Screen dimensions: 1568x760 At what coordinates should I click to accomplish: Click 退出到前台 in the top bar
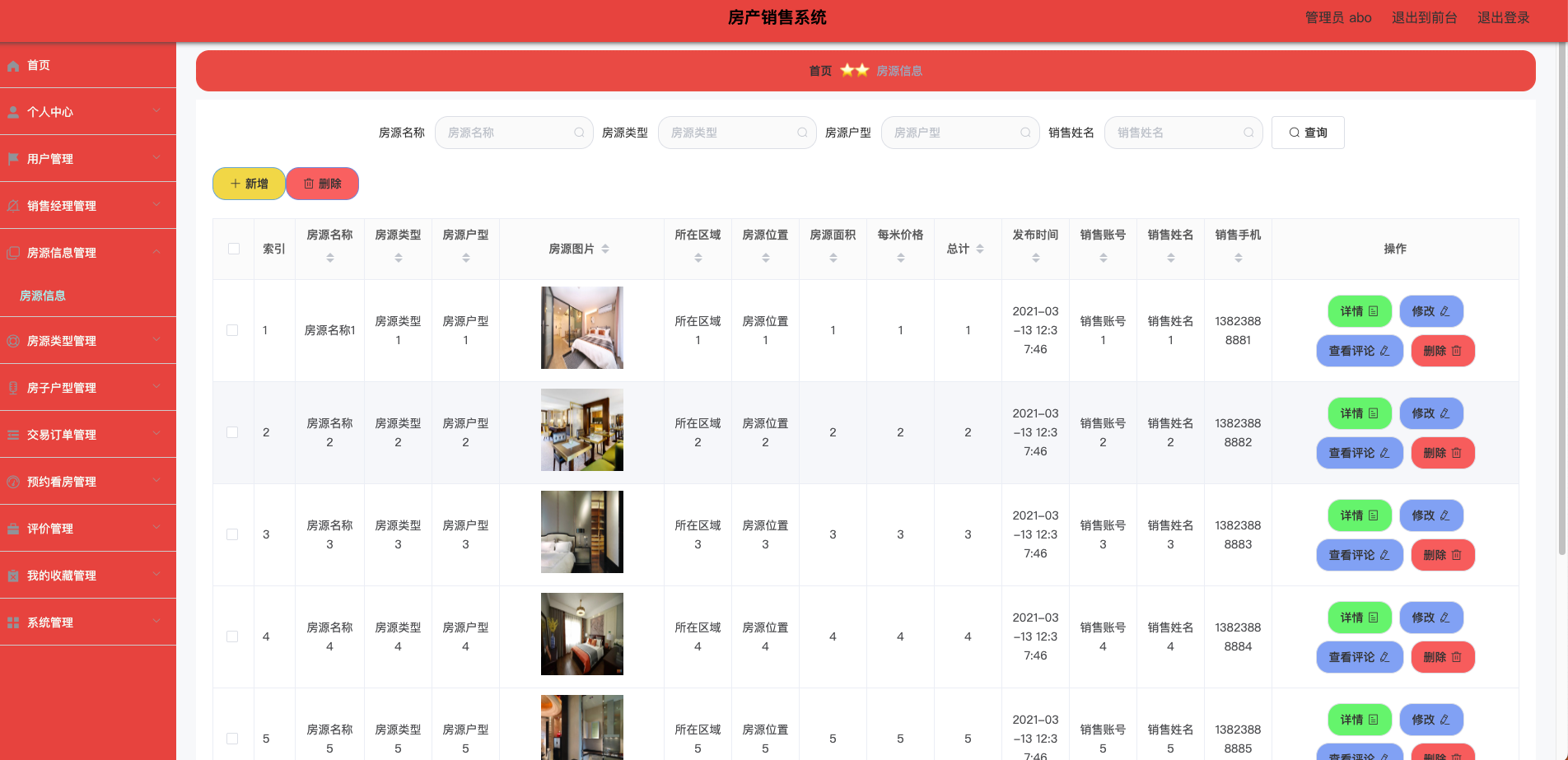click(1425, 17)
